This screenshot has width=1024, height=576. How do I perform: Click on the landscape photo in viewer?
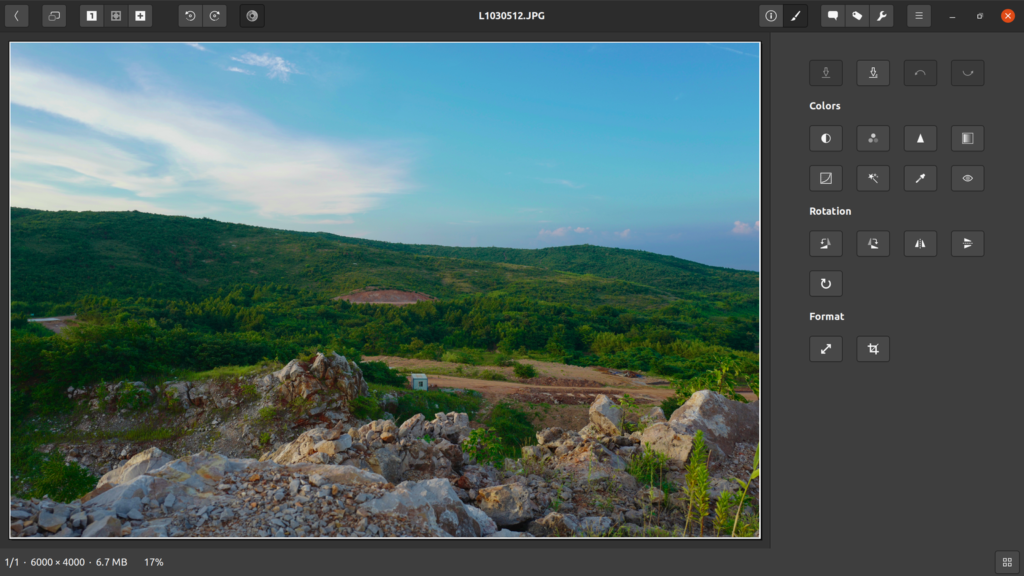[x=385, y=290]
